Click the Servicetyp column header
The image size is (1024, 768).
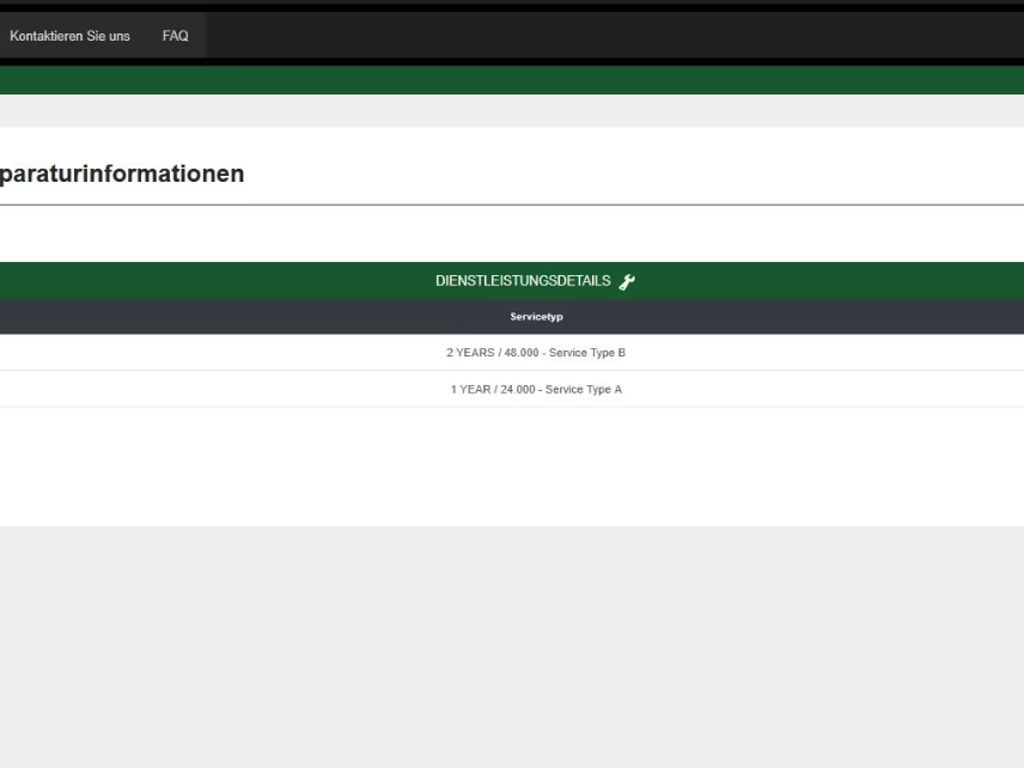coord(536,317)
